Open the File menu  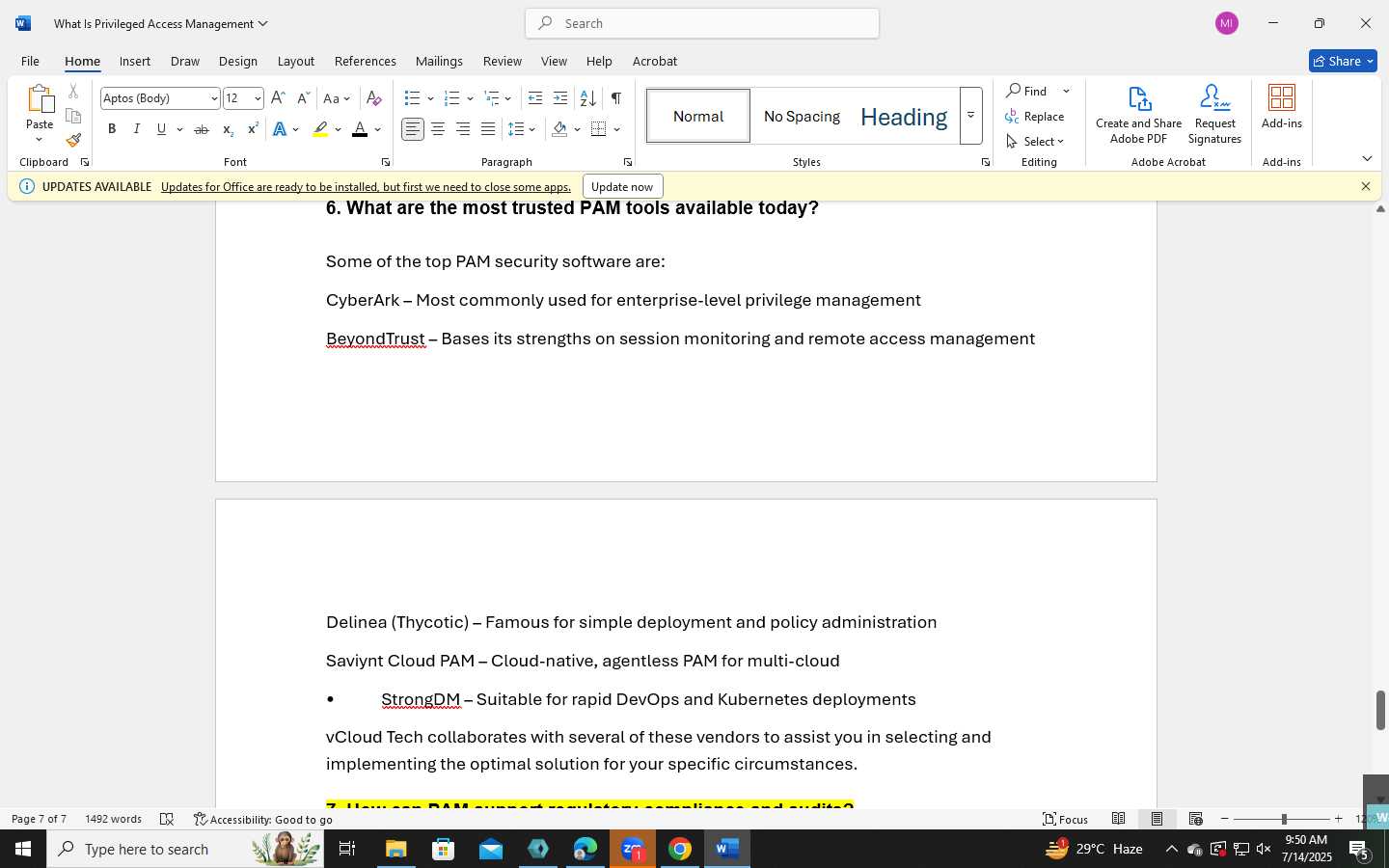[30, 61]
